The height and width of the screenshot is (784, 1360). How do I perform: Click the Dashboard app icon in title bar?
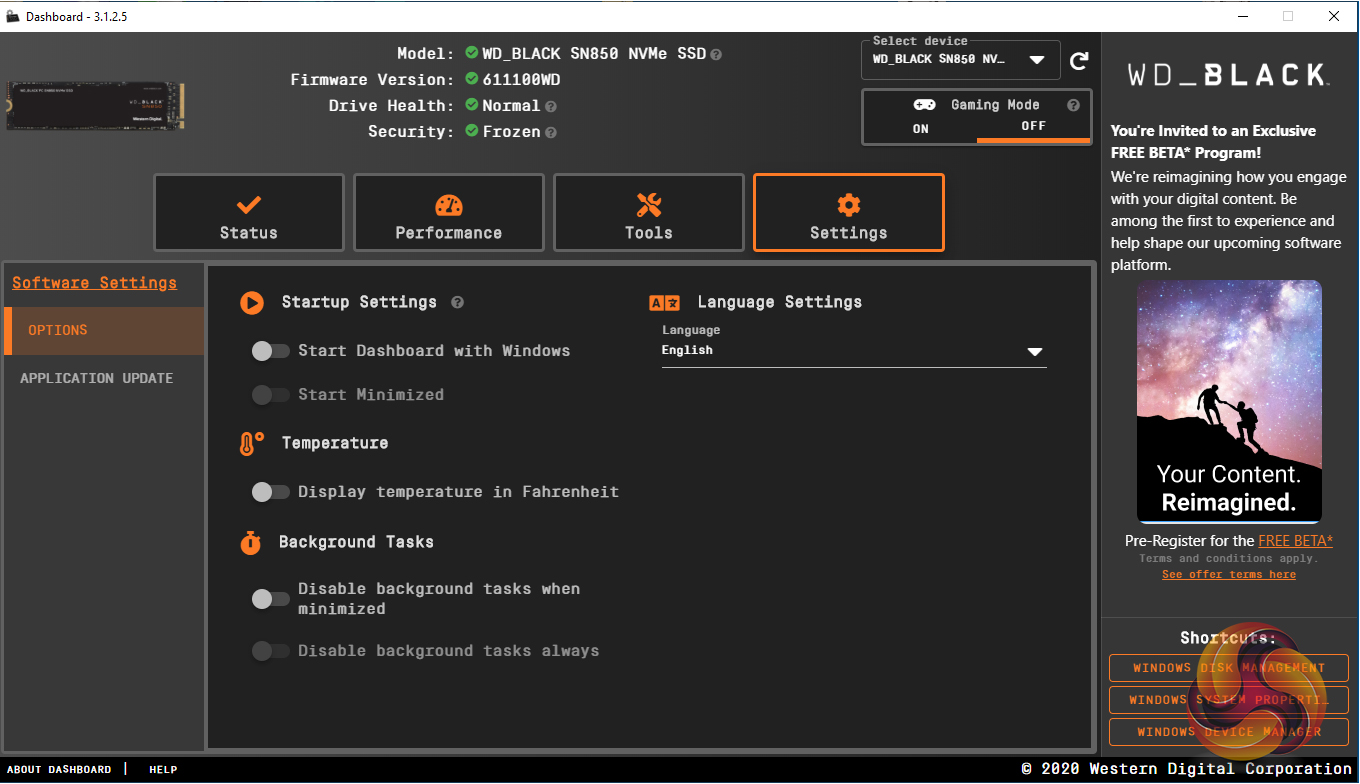(12, 16)
